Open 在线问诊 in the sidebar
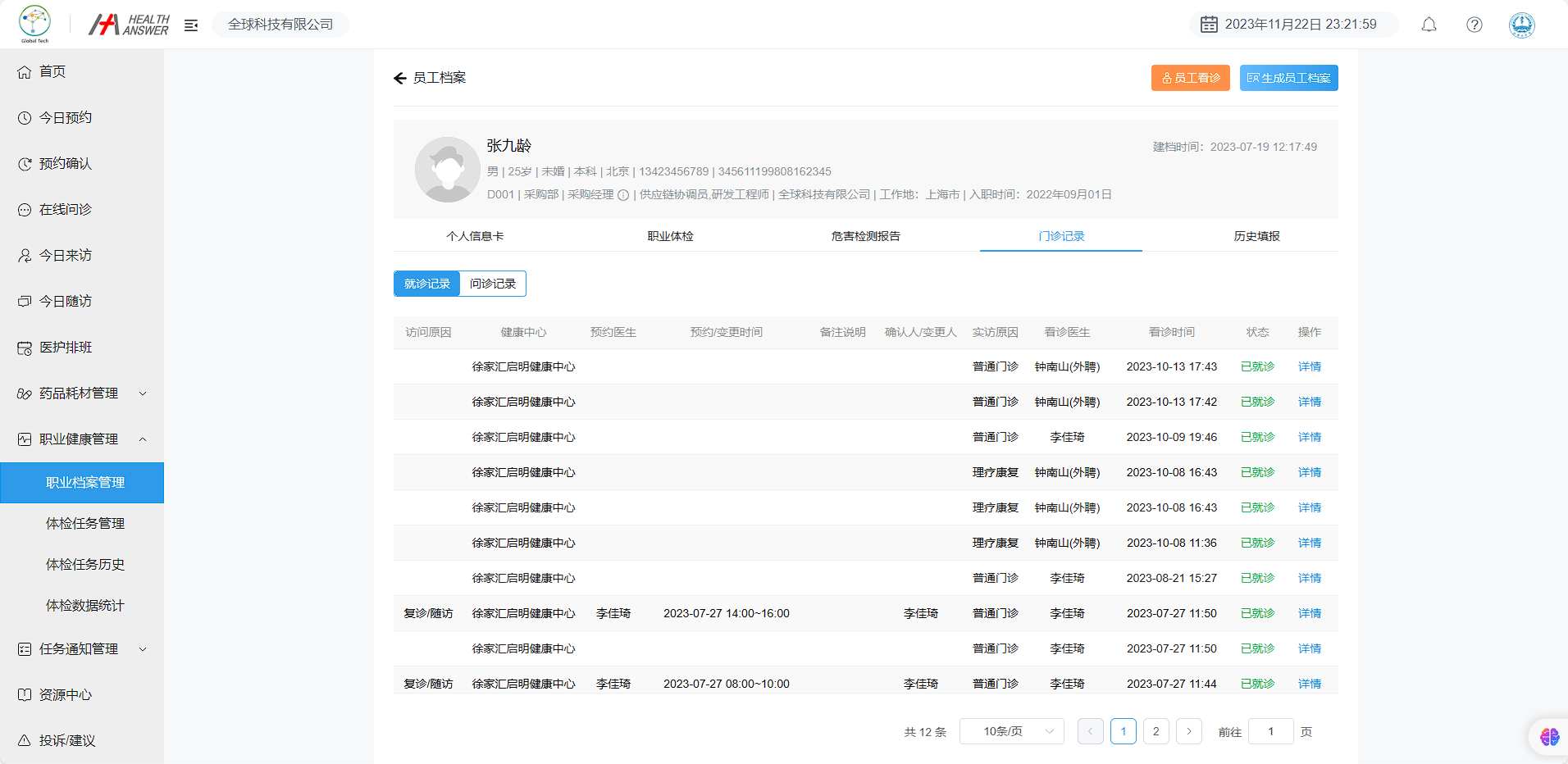 point(82,210)
